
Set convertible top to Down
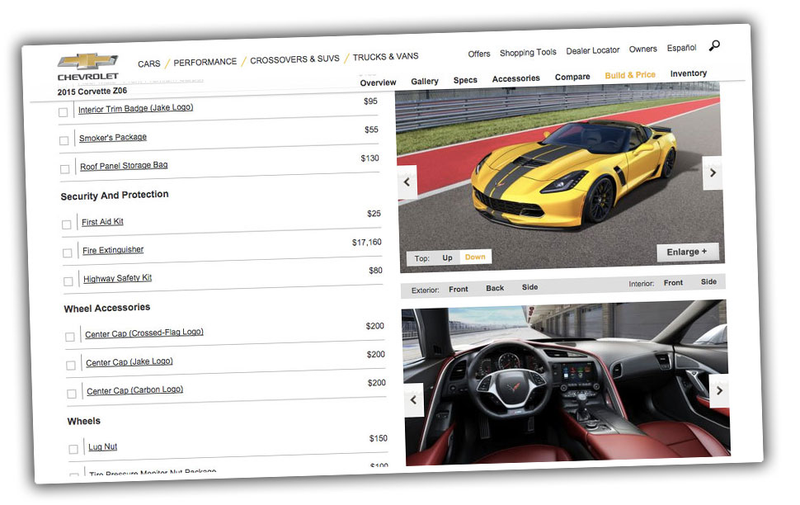[x=476, y=257]
